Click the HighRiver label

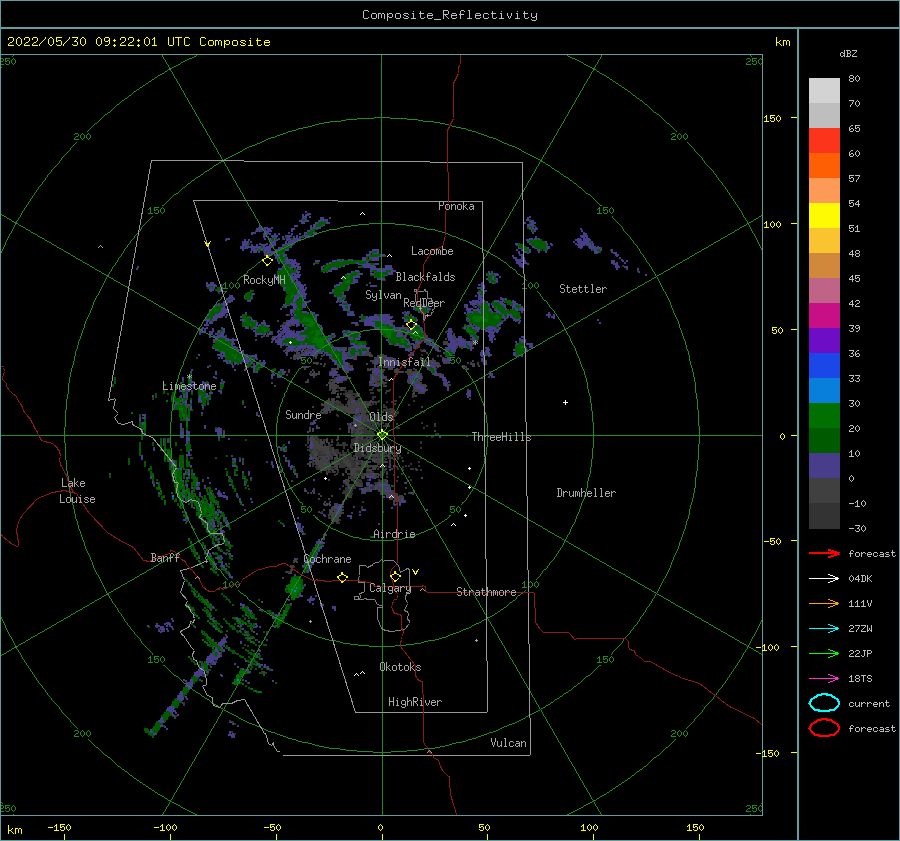(x=415, y=702)
